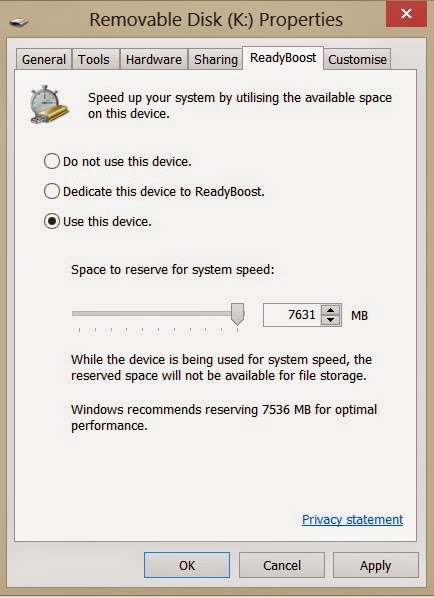Click the removable disk icon in title bar
Viewport: 434px width, 598px height.
[19, 21]
